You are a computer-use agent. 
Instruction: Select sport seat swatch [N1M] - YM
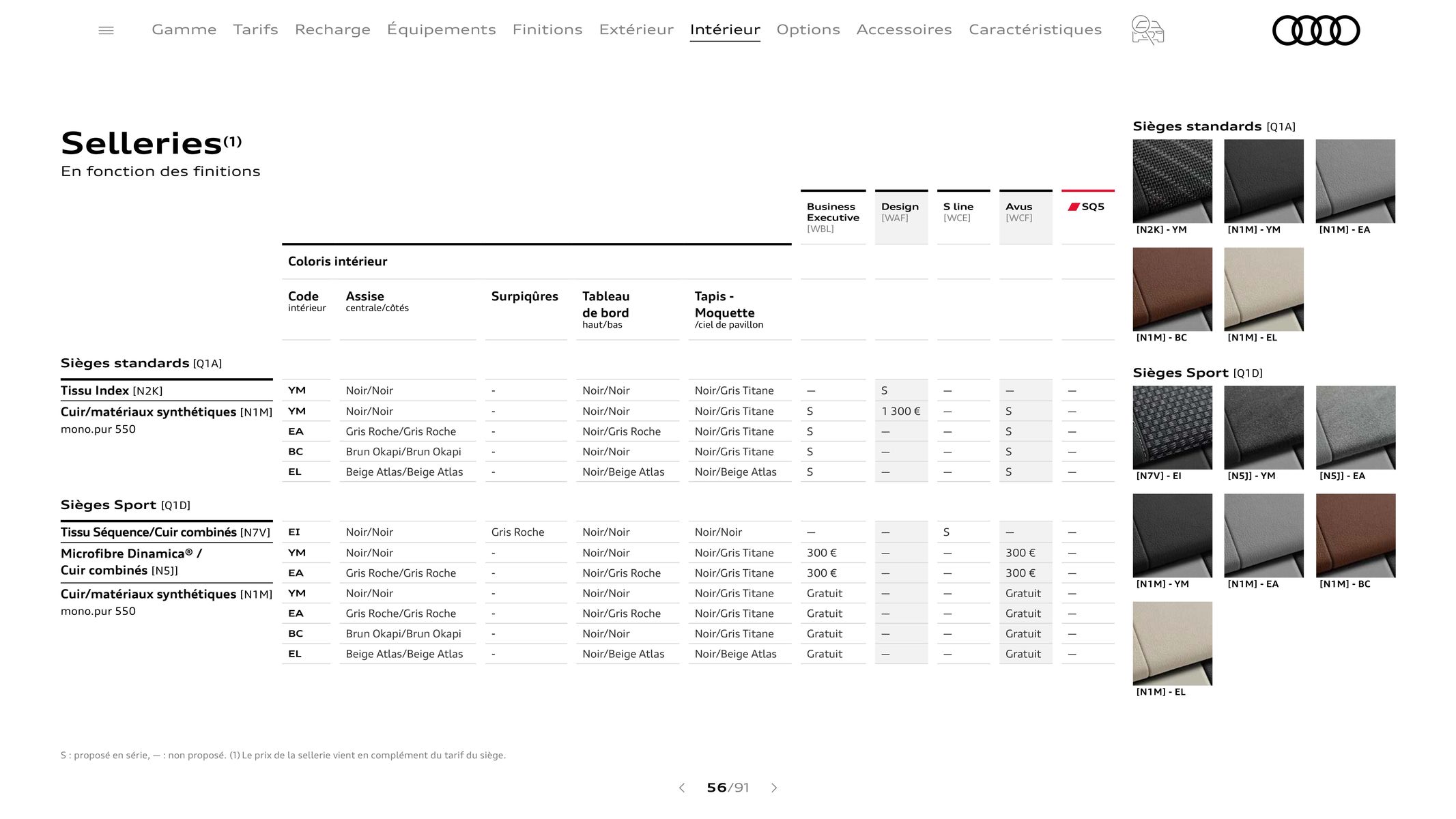point(1172,535)
